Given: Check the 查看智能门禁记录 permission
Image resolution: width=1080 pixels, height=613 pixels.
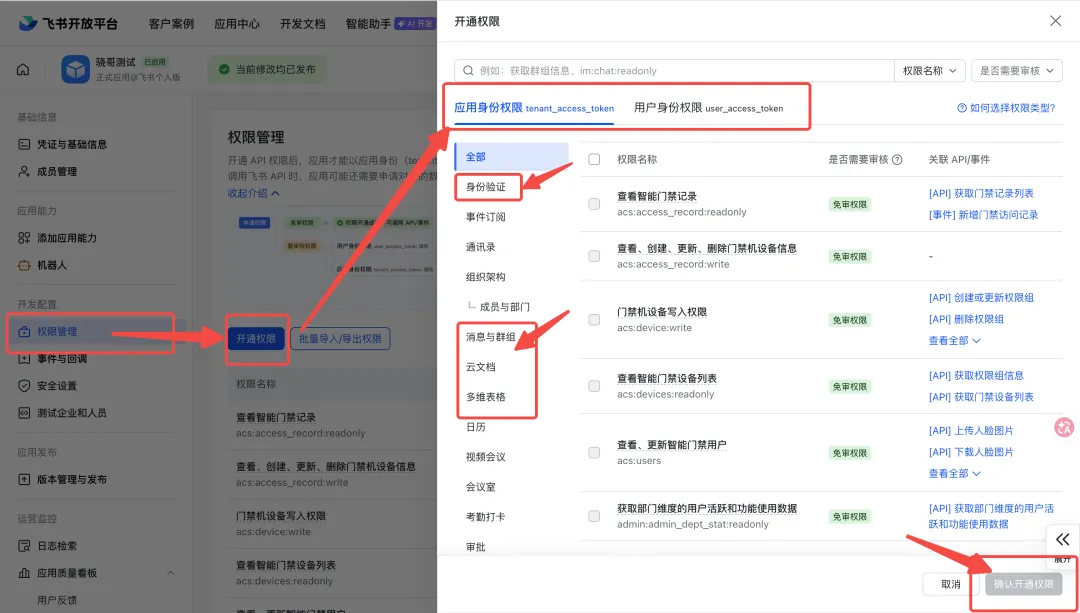Looking at the screenshot, I should point(594,204).
